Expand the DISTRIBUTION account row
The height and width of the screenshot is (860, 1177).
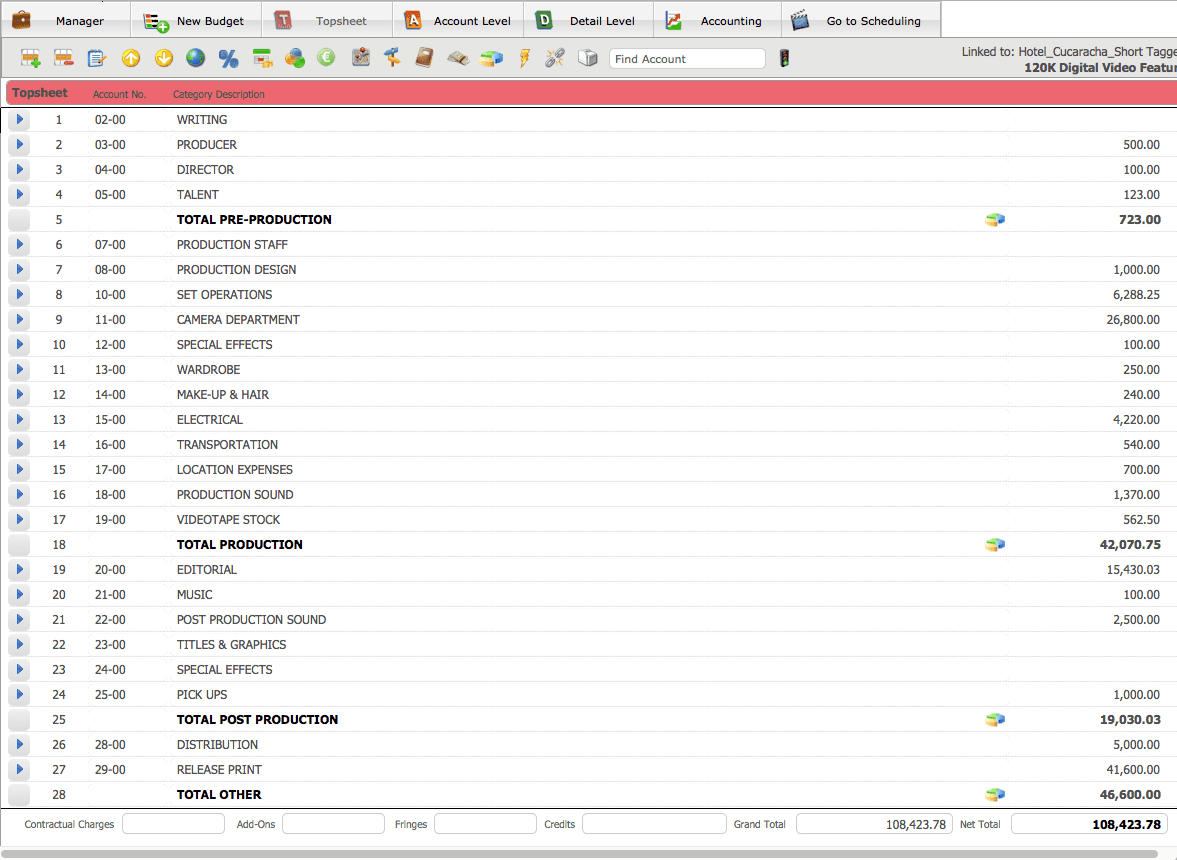click(x=20, y=744)
